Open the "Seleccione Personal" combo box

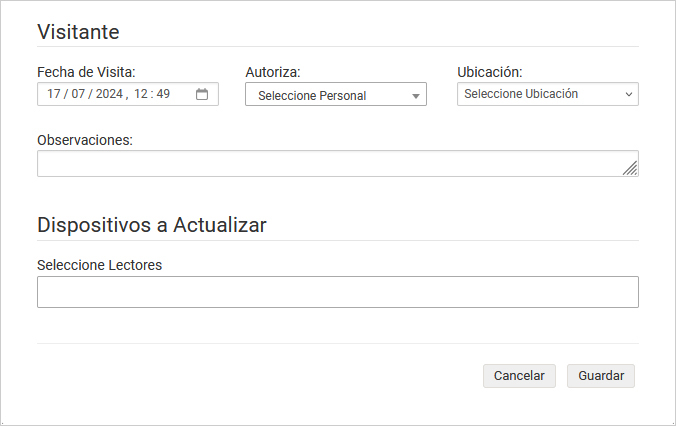335,95
